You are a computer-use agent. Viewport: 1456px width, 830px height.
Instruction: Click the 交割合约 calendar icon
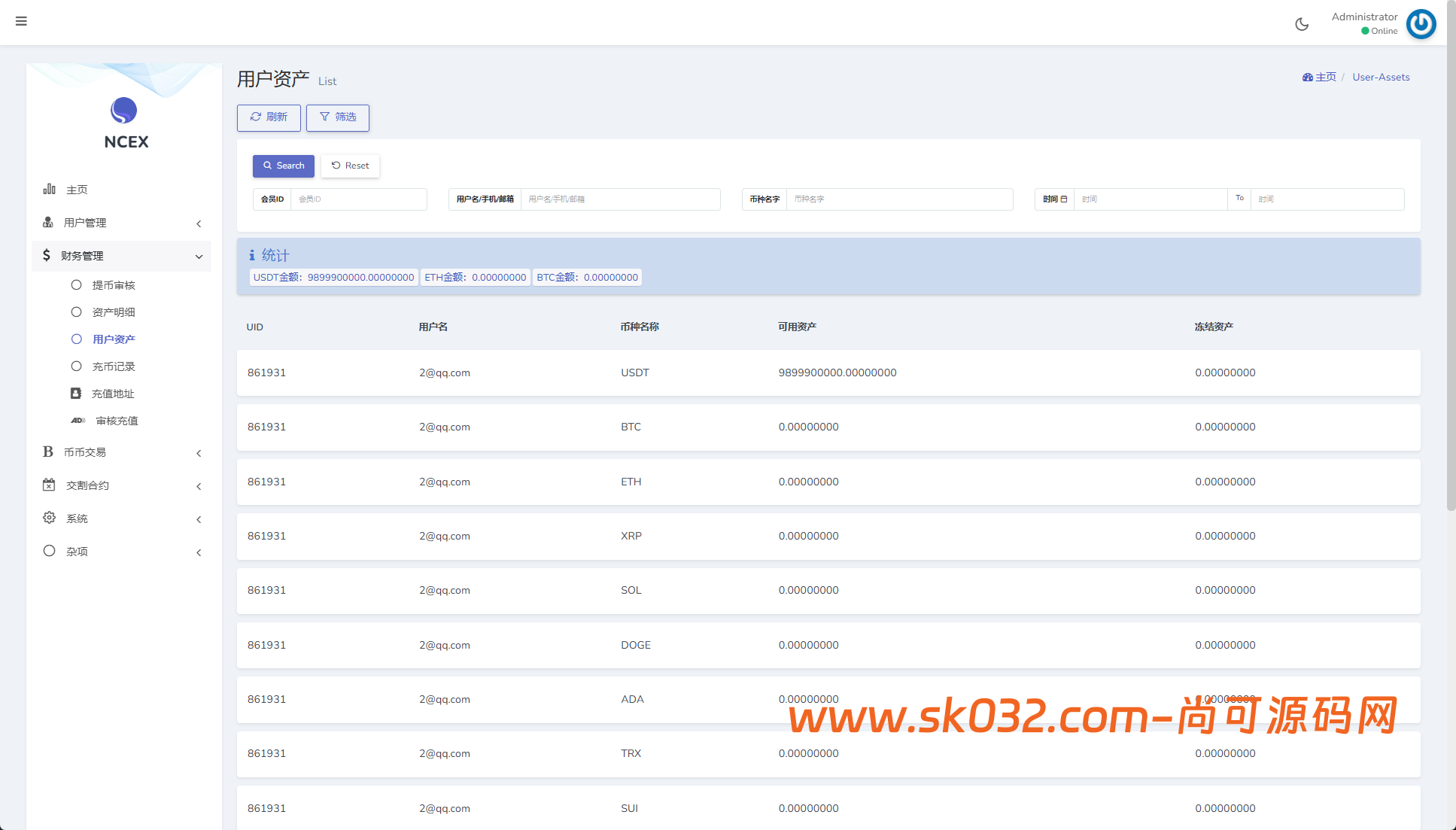pyautogui.click(x=49, y=485)
